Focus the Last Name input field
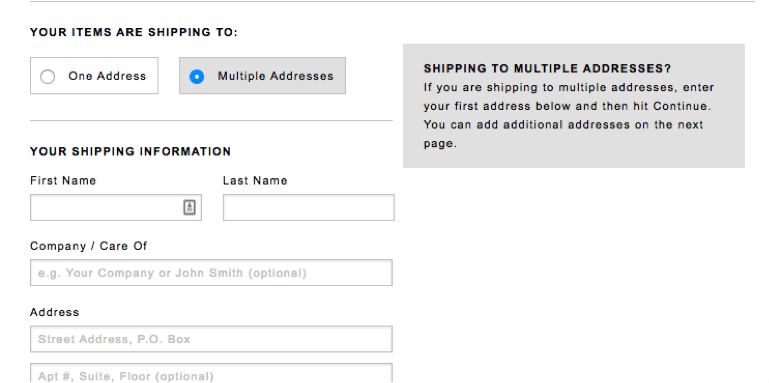 point(308,207)
